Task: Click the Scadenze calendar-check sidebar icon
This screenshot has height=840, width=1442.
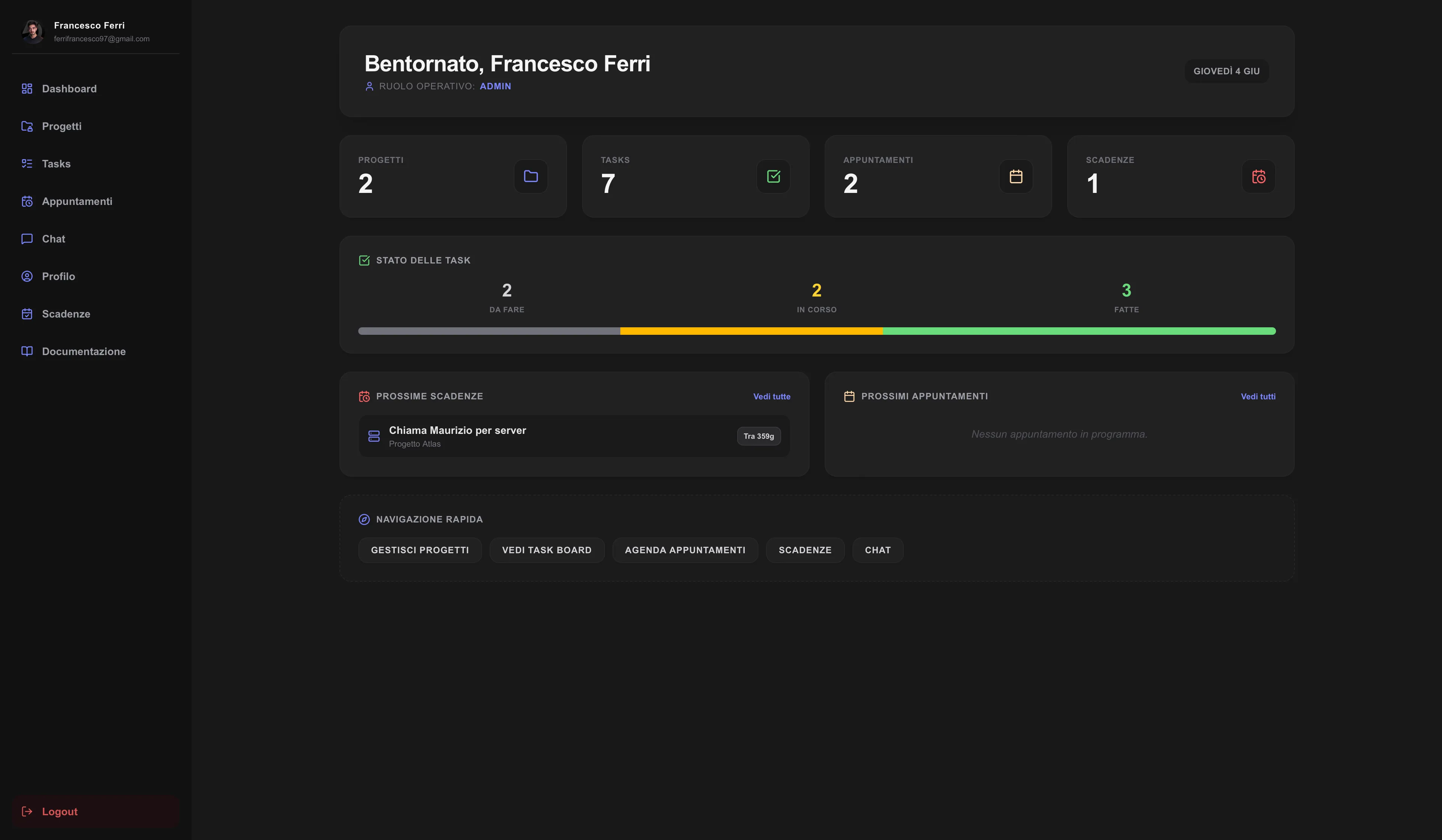Action: coord(27,314)
